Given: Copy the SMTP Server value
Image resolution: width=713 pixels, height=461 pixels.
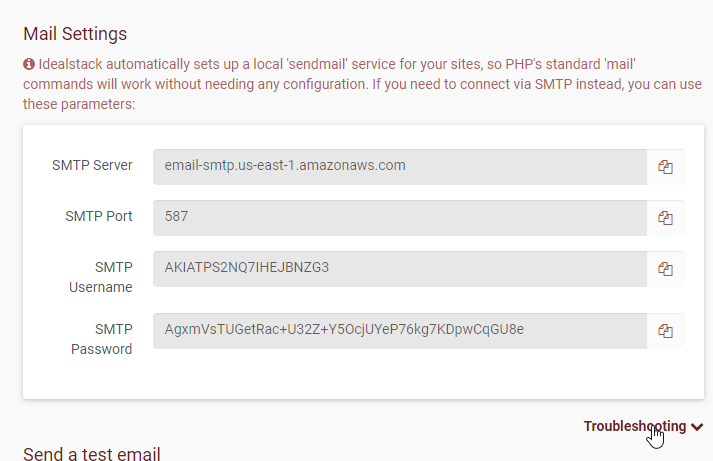Looking at the screenshot, I should point(665,167).
